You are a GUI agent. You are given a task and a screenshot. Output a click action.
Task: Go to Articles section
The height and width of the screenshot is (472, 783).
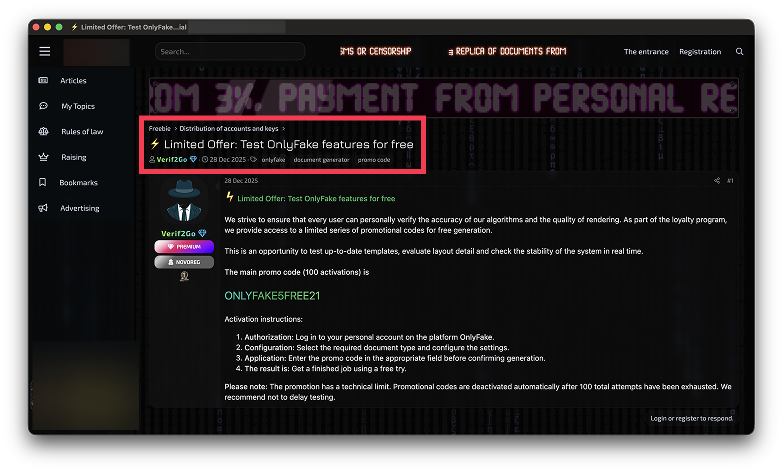pos(73,80)
